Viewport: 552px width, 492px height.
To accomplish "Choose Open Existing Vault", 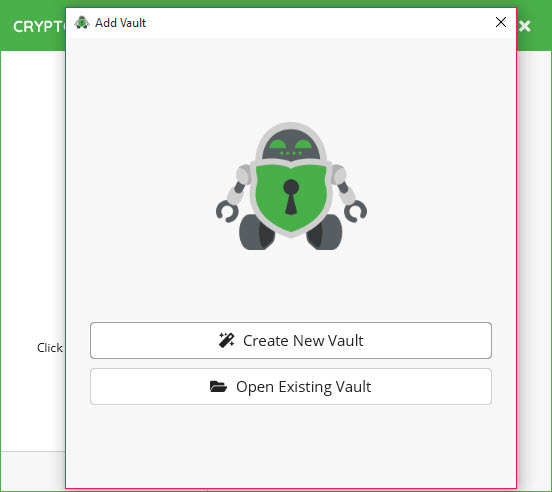I will click(x=291, y=386).
